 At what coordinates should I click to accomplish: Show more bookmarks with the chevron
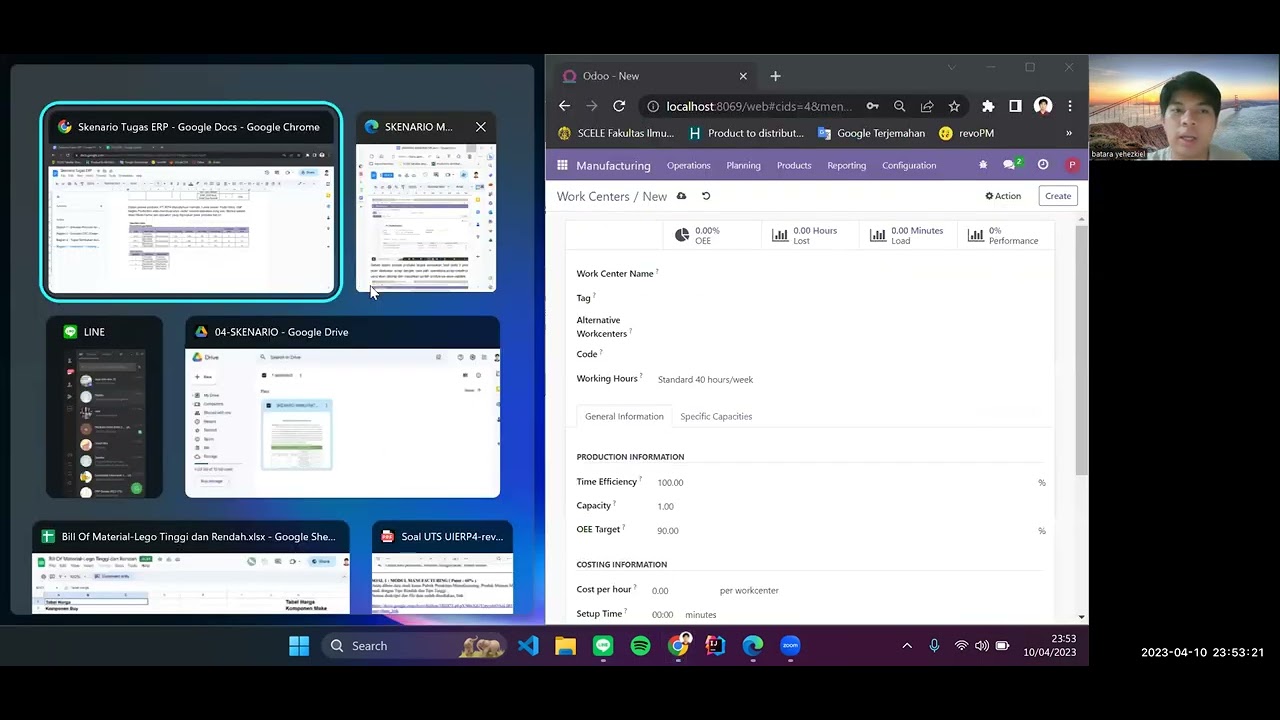[x=1069, y=133]
